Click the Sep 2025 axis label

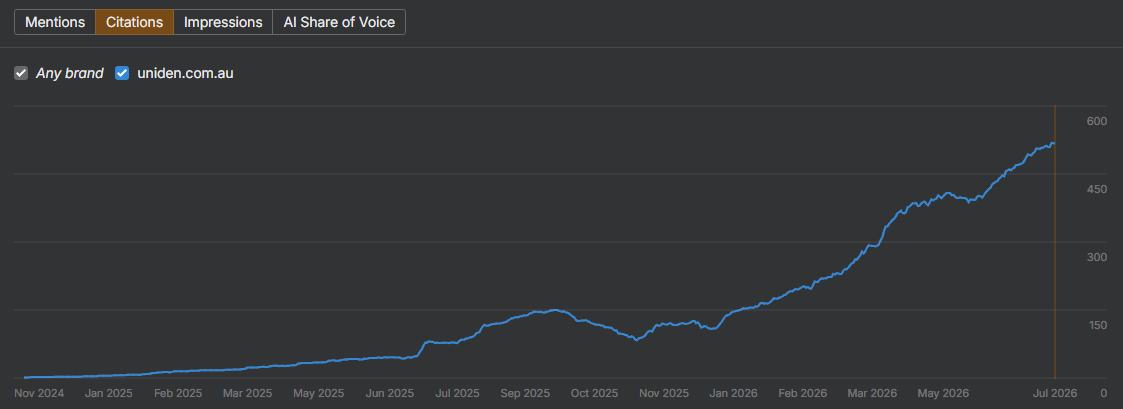coord(525,393)
